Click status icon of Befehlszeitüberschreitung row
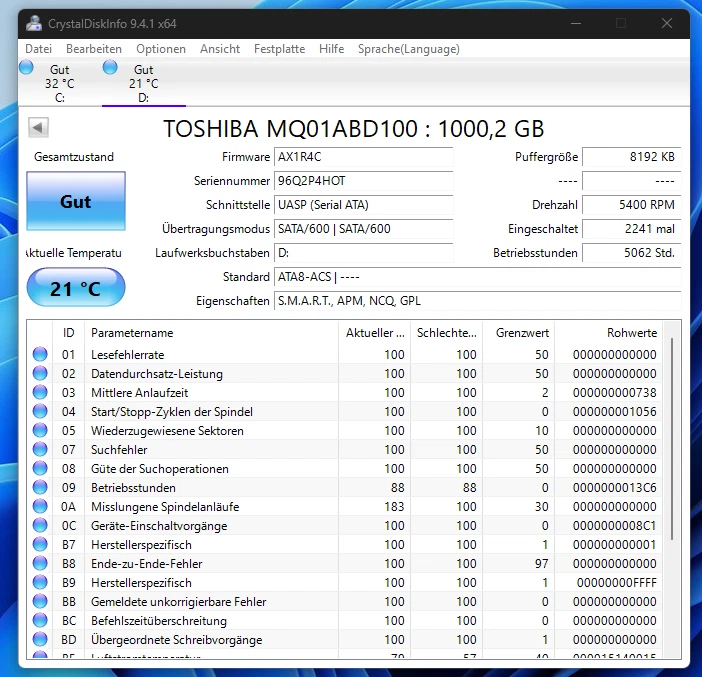 [40, 621]
